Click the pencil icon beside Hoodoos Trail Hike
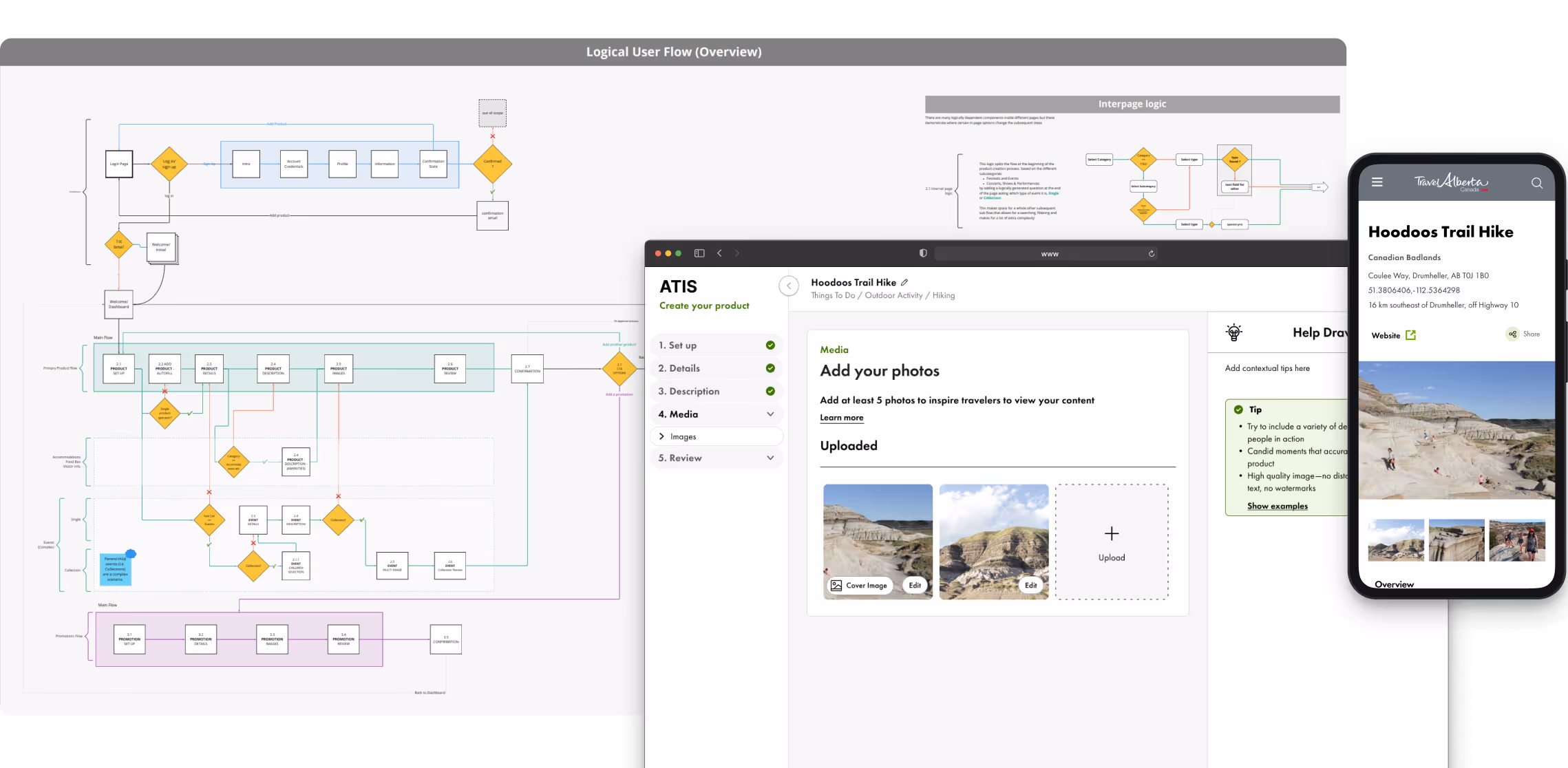The height and width of the screenshot is (768, 1568). coord(904,282)
